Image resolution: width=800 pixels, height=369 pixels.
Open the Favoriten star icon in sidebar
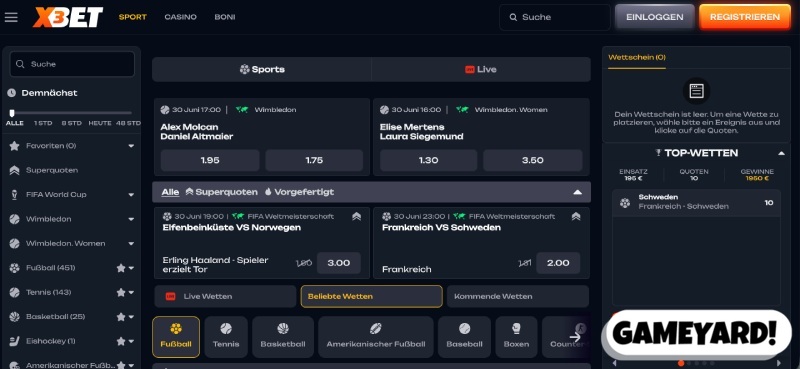(14, 146)
